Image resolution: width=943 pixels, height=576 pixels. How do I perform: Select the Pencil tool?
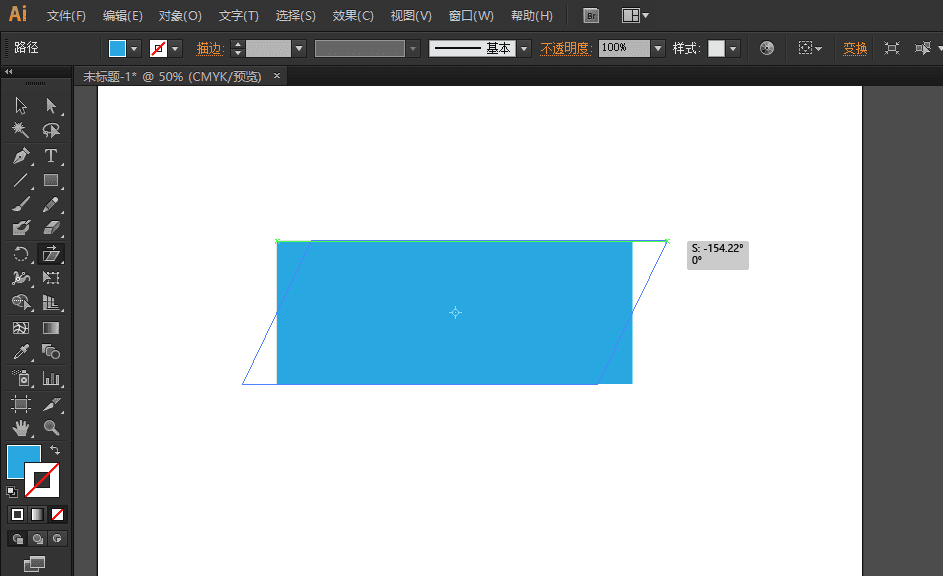(51, 204)
